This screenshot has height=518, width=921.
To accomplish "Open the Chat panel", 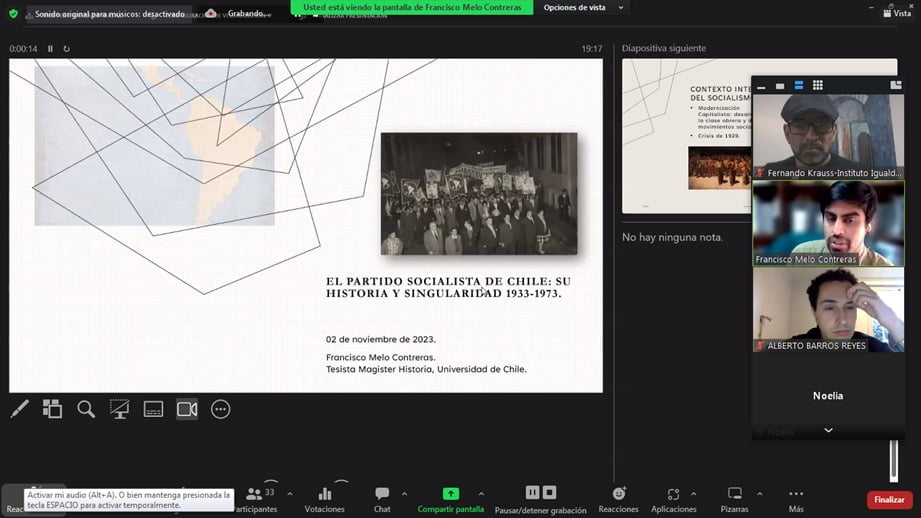I will tap(382, 500).
